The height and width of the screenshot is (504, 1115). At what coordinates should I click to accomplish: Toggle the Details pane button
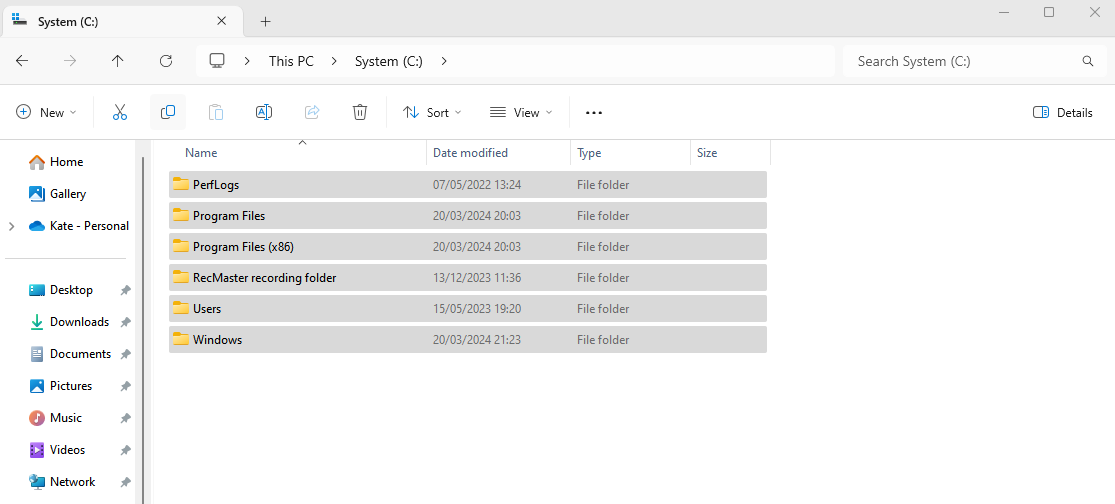[x=1063, y=113]
